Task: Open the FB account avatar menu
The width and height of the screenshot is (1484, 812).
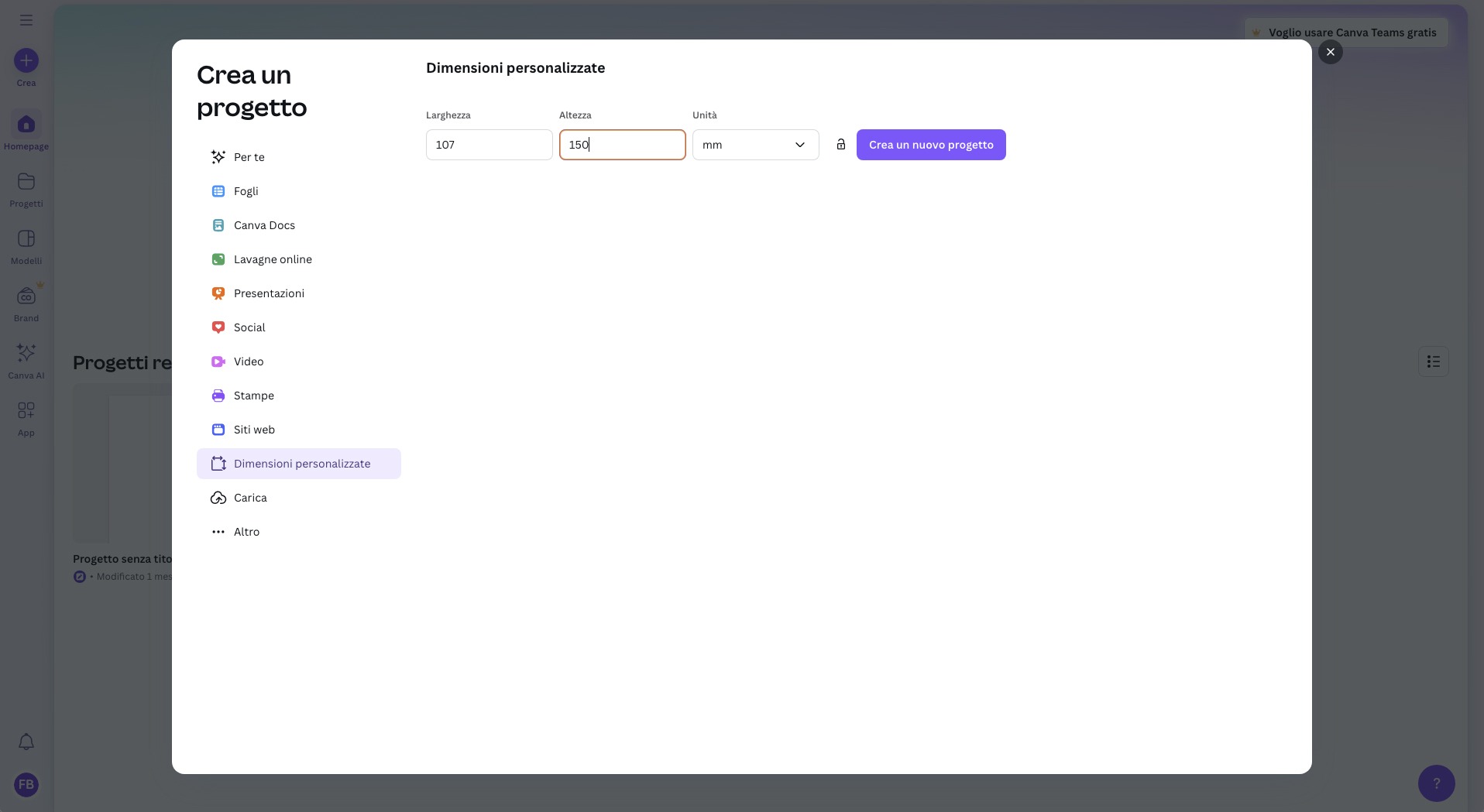Action: (x=26, y=784)
